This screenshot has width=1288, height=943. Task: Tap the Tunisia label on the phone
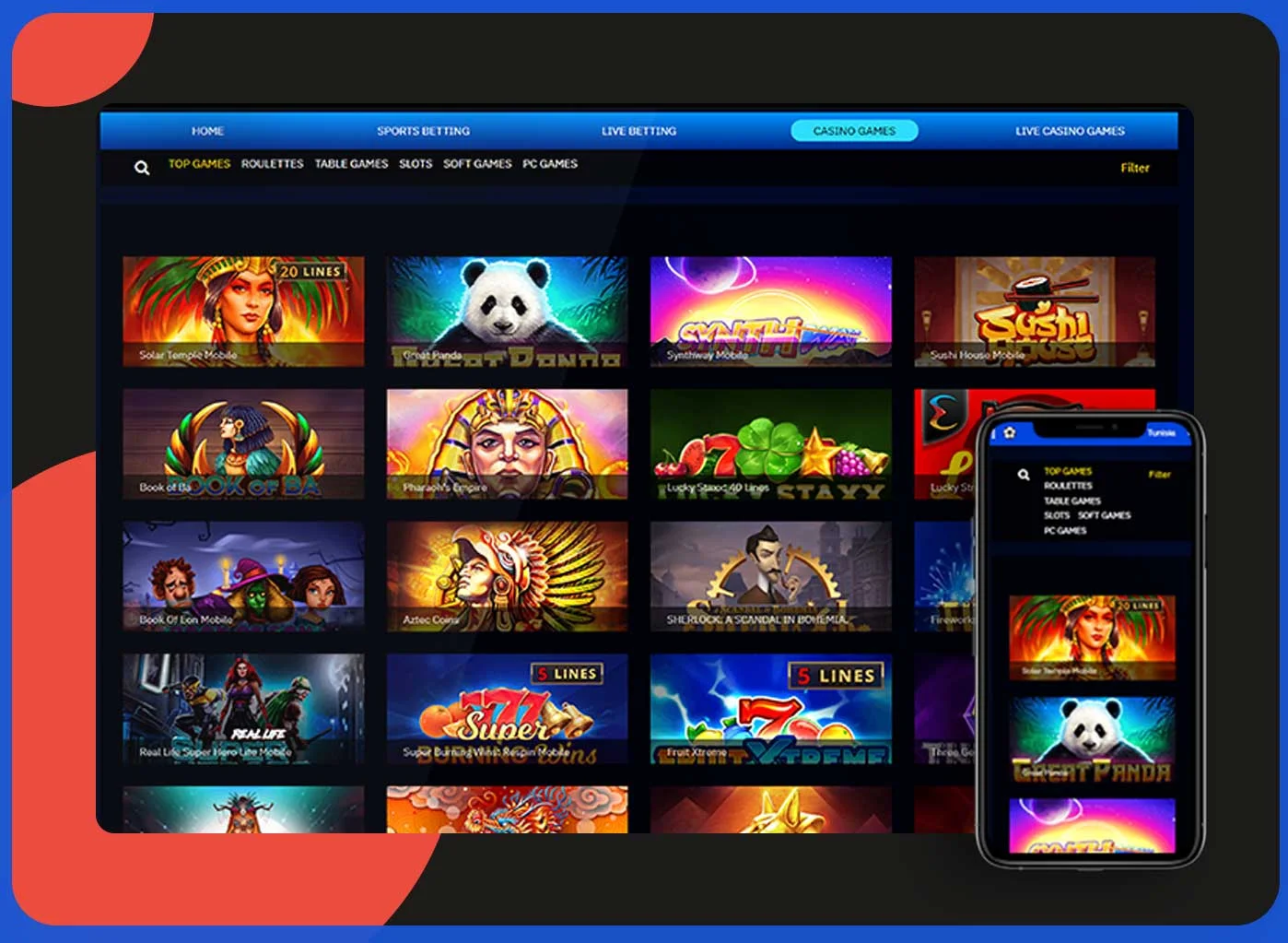click(1161, 433)
